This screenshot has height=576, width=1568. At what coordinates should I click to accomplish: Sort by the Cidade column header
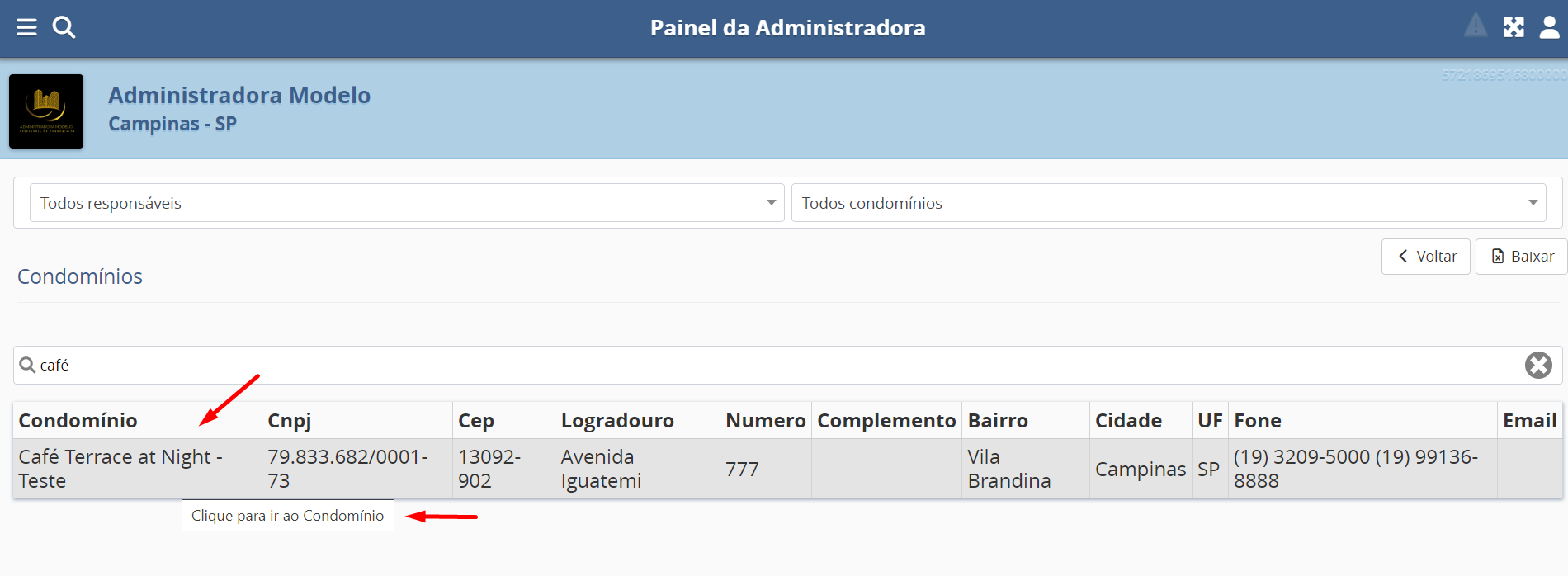[1128, 421]
